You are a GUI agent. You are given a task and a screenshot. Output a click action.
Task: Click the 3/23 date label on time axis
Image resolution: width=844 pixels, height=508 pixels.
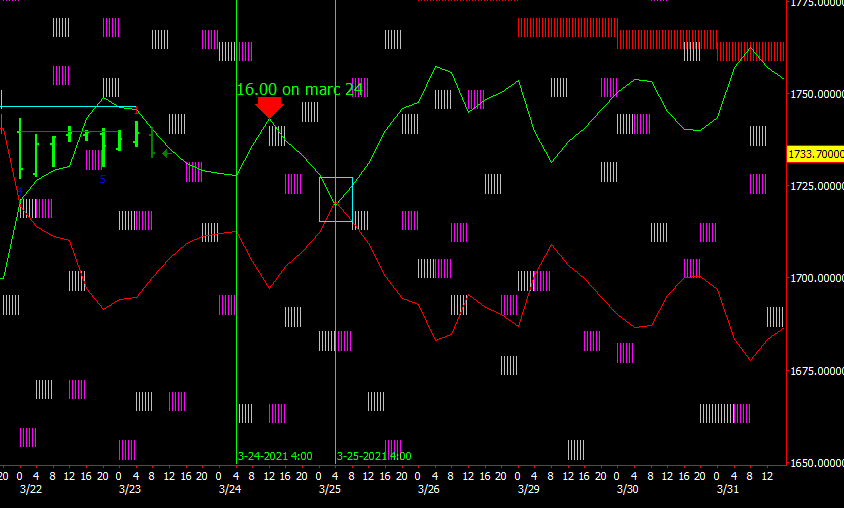click(130, 489)
